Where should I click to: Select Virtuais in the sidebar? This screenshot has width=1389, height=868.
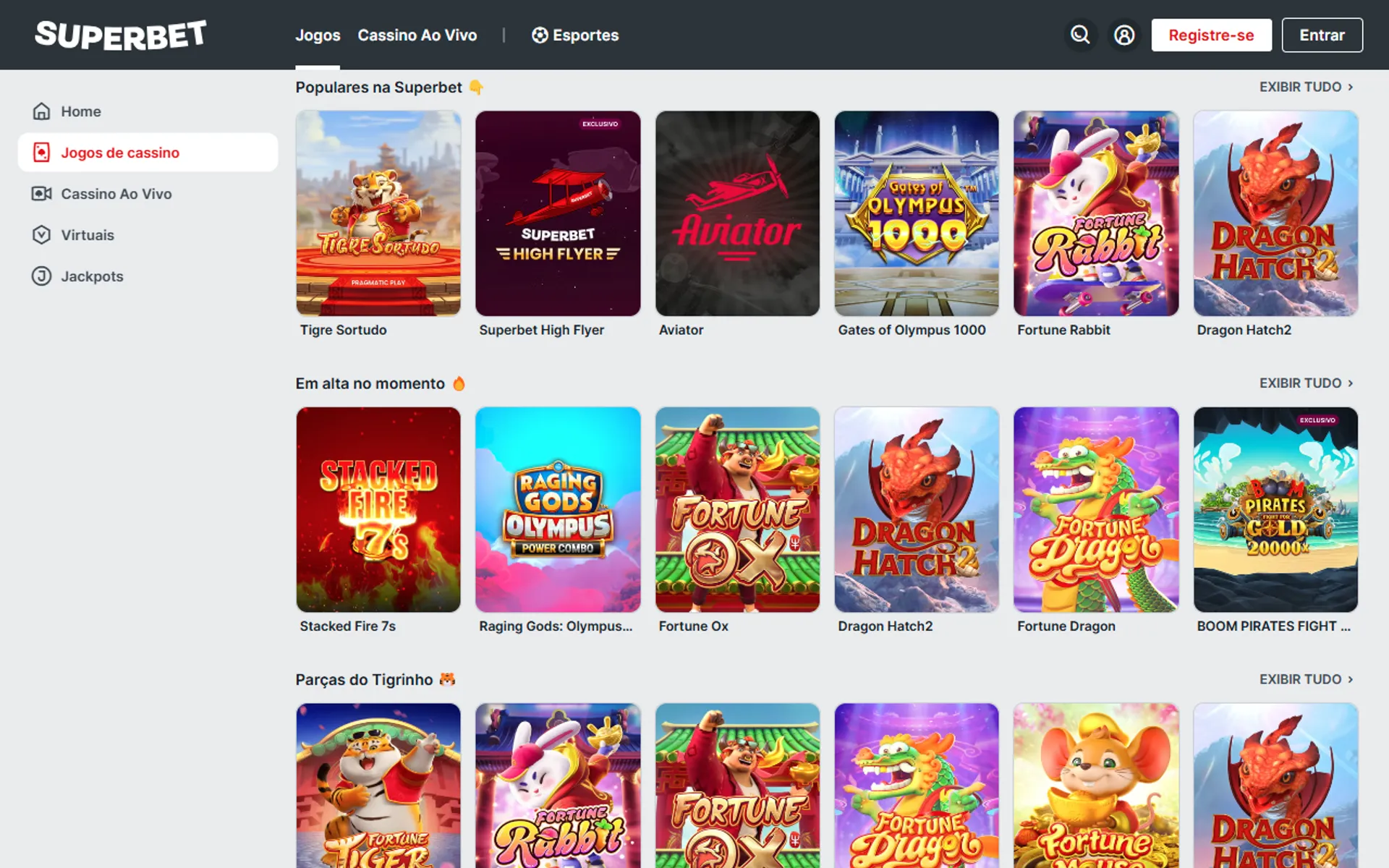(x=148, y=235)
